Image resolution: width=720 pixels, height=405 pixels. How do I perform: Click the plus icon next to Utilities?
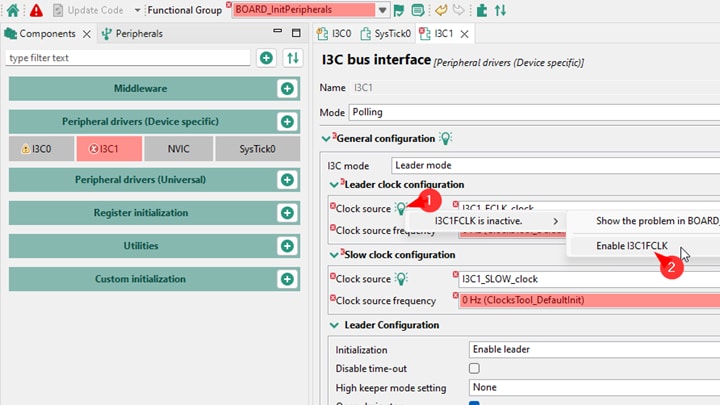tap(287, 245)
